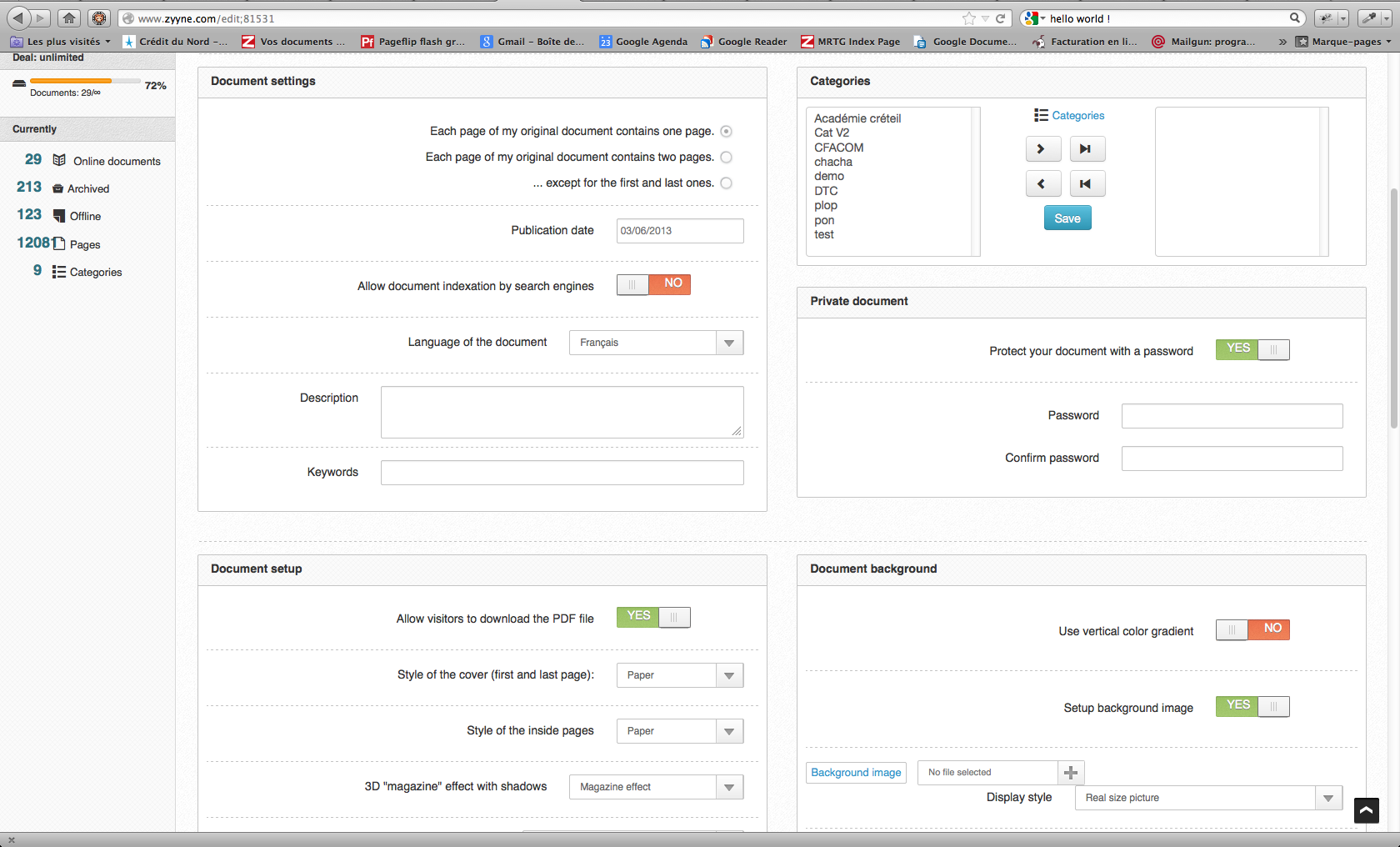Bookmark this page with the star icon
Image resolution: width=1400 pixels, height=847 pixels.
(x=968, y=18)
